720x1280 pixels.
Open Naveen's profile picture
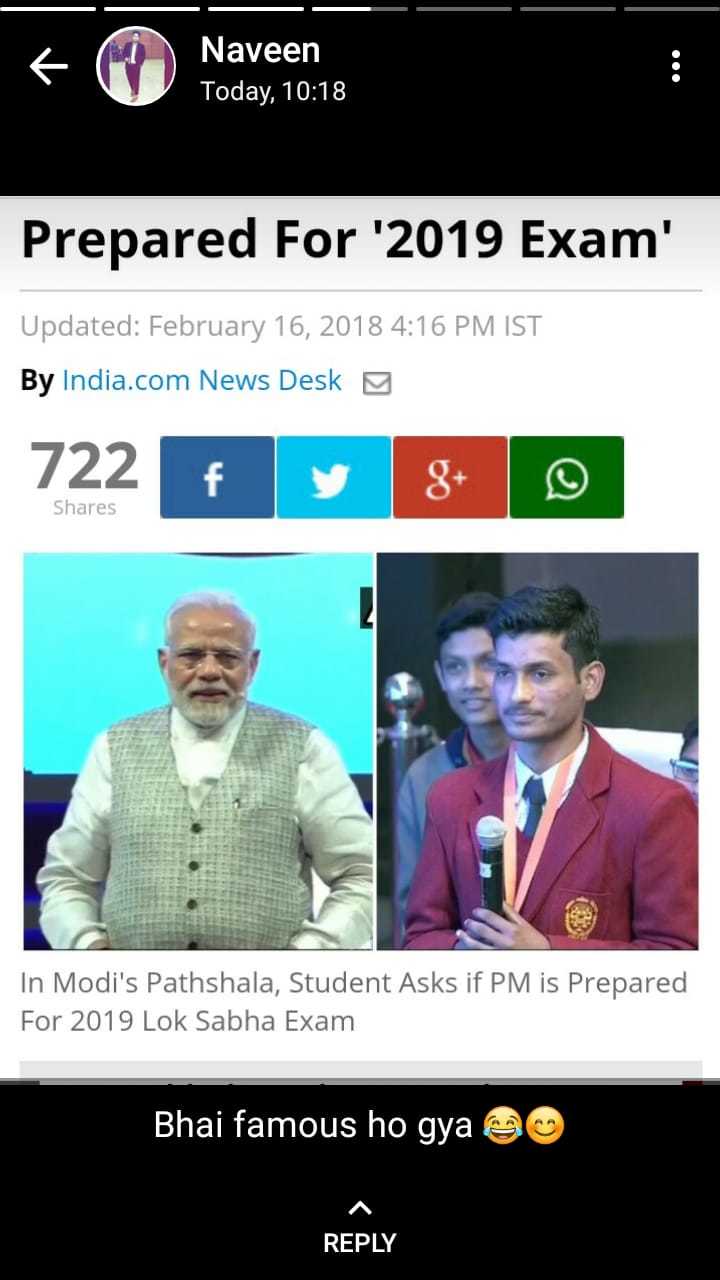(x=136, y=66)
